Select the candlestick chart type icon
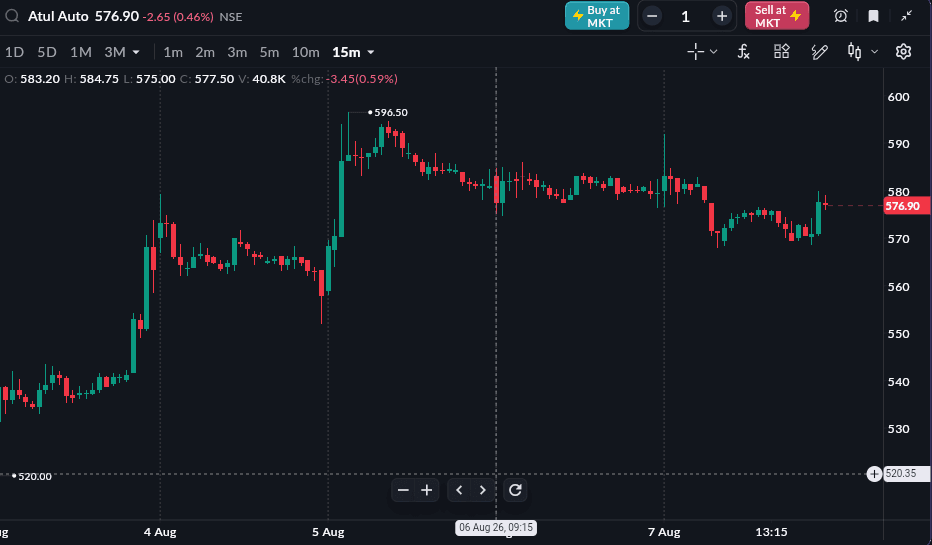 pyautogui.click(x=855, y=52)
